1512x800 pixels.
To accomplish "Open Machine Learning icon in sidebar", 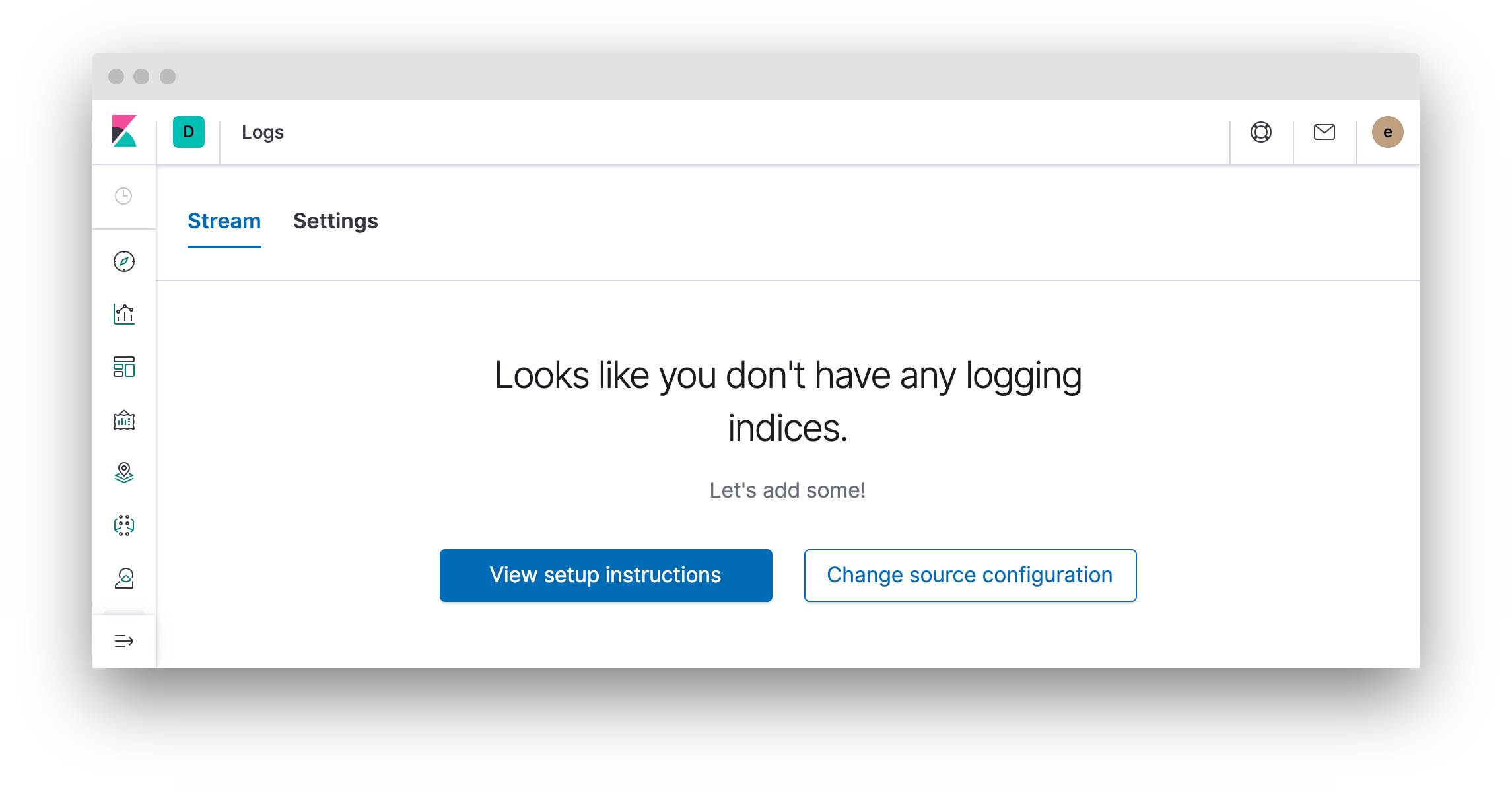I will [x=124, y=525].
